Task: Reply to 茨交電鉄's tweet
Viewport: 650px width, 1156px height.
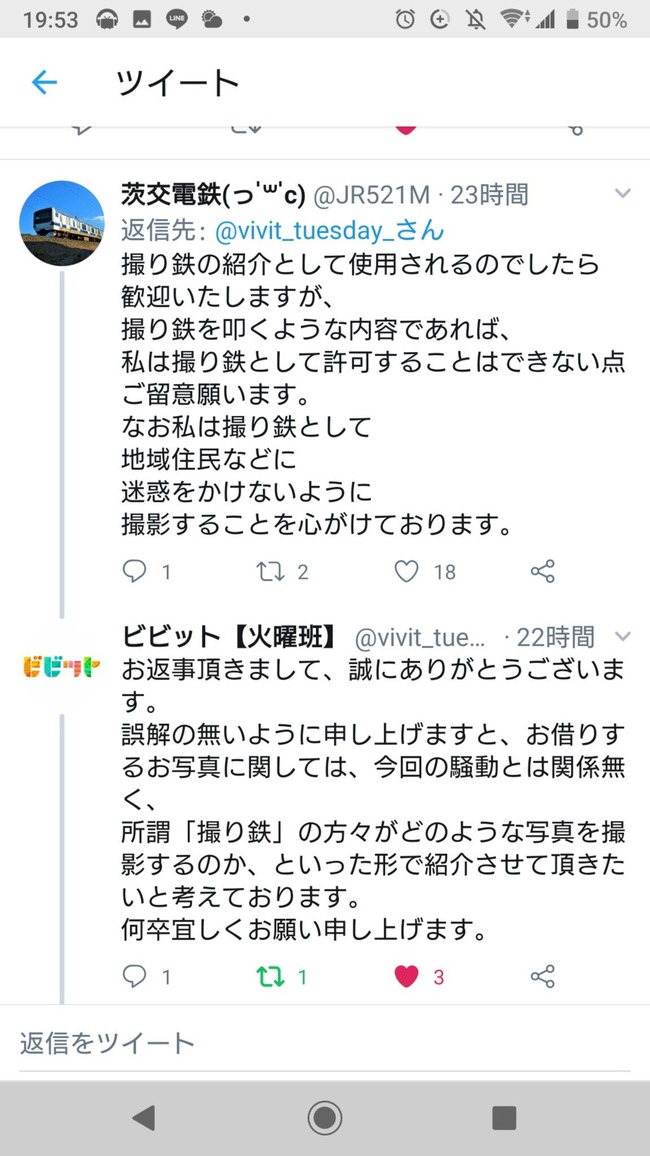Action: point(134,571)
